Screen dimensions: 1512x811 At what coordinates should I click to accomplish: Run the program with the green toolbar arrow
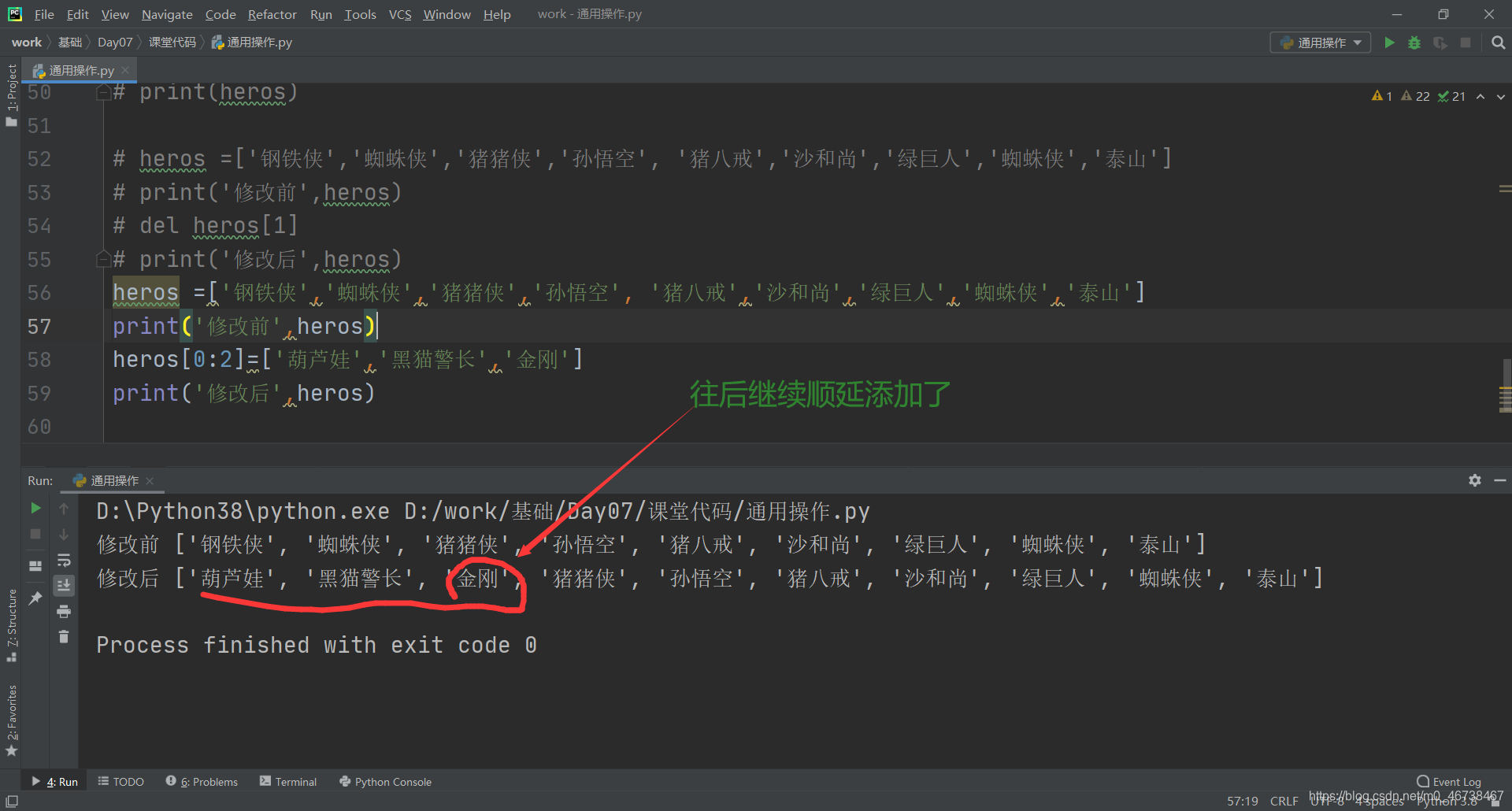[1389, 43]
